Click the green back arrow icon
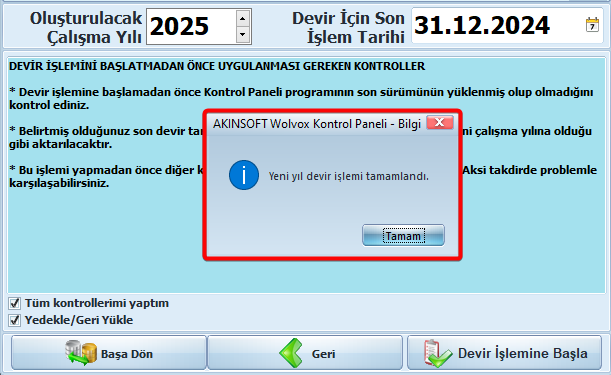This screenshot has height=375, width=611. (291, 353)
